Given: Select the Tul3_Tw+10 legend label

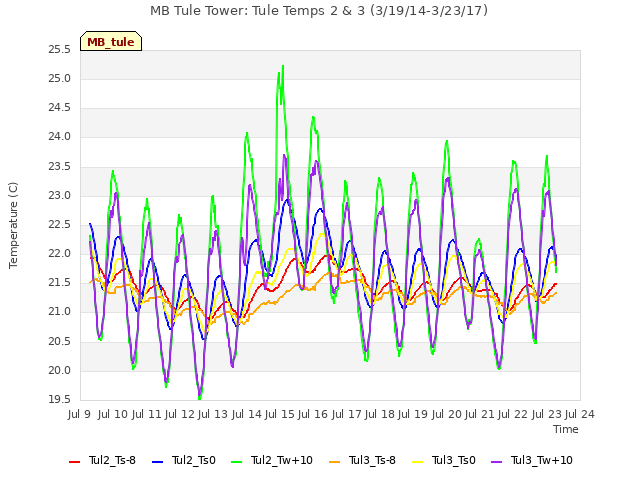Looking at the screenshot, I should click(542, 460).
